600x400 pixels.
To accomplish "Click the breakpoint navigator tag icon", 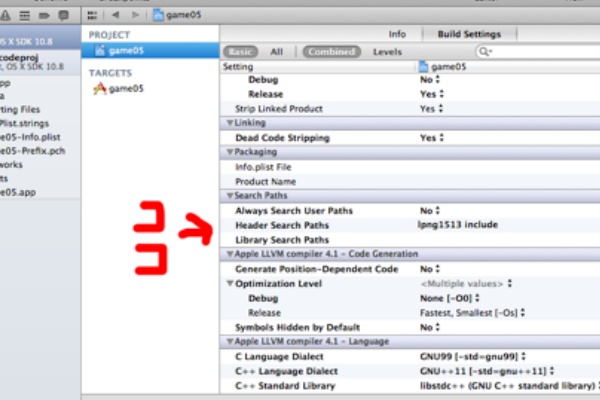I will pos(44,16).
